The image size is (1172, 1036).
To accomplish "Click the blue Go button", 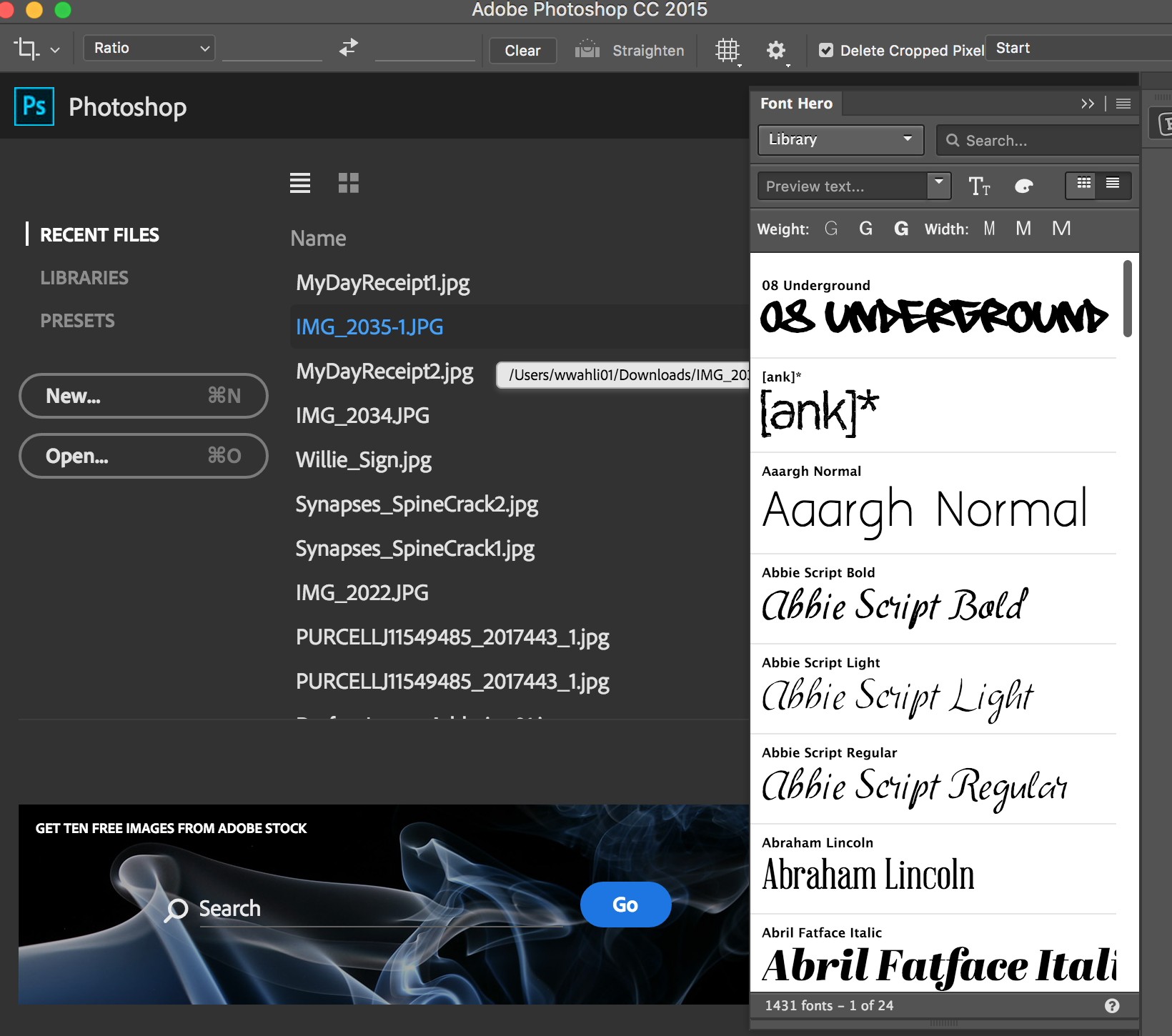I will (625, 905).
